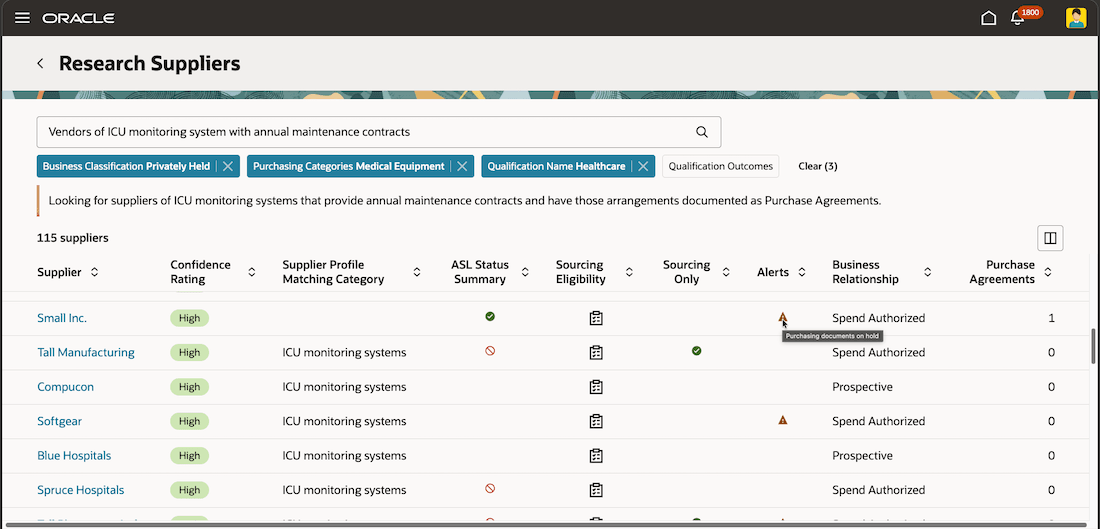Open Sourcing Eligibility icon for Softgear
Screen dimensions: 1100x529
pyautogui.click(x=596, y=421)
